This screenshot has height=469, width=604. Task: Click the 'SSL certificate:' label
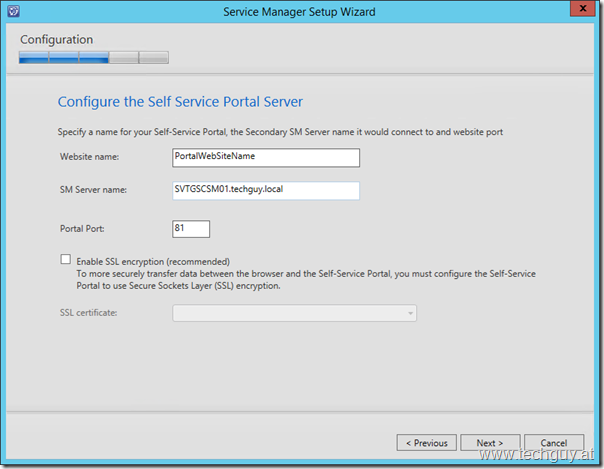point(88,313)
